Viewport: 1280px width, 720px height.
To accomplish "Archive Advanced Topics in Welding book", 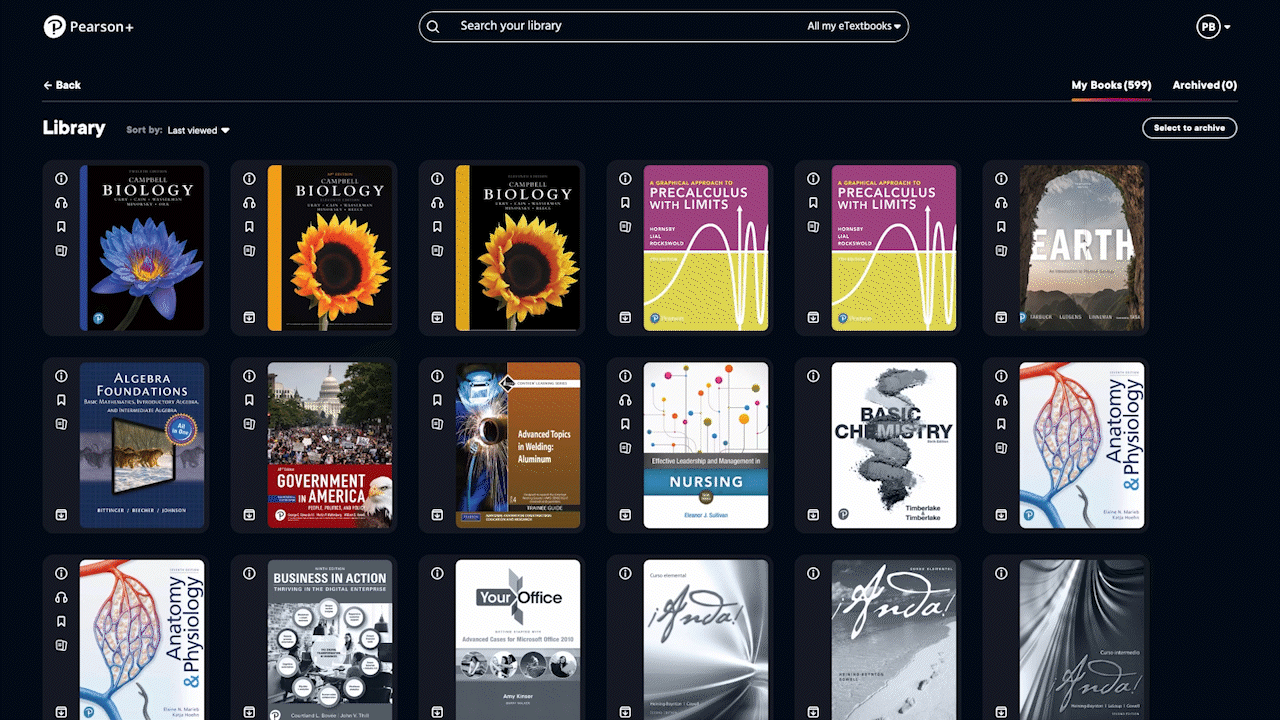I will [437, 515].
